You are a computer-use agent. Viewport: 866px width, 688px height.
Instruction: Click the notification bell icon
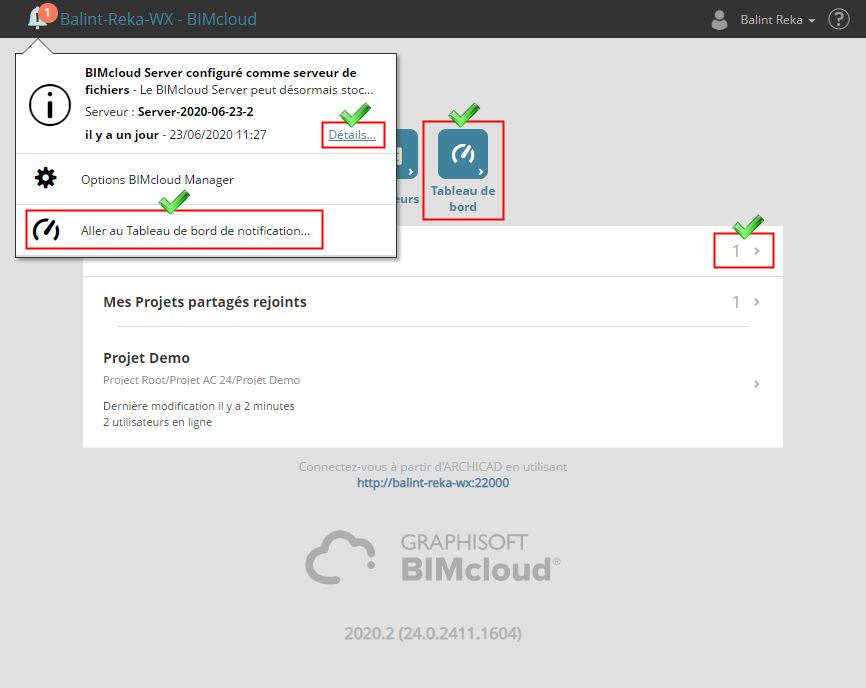point(38,19)
